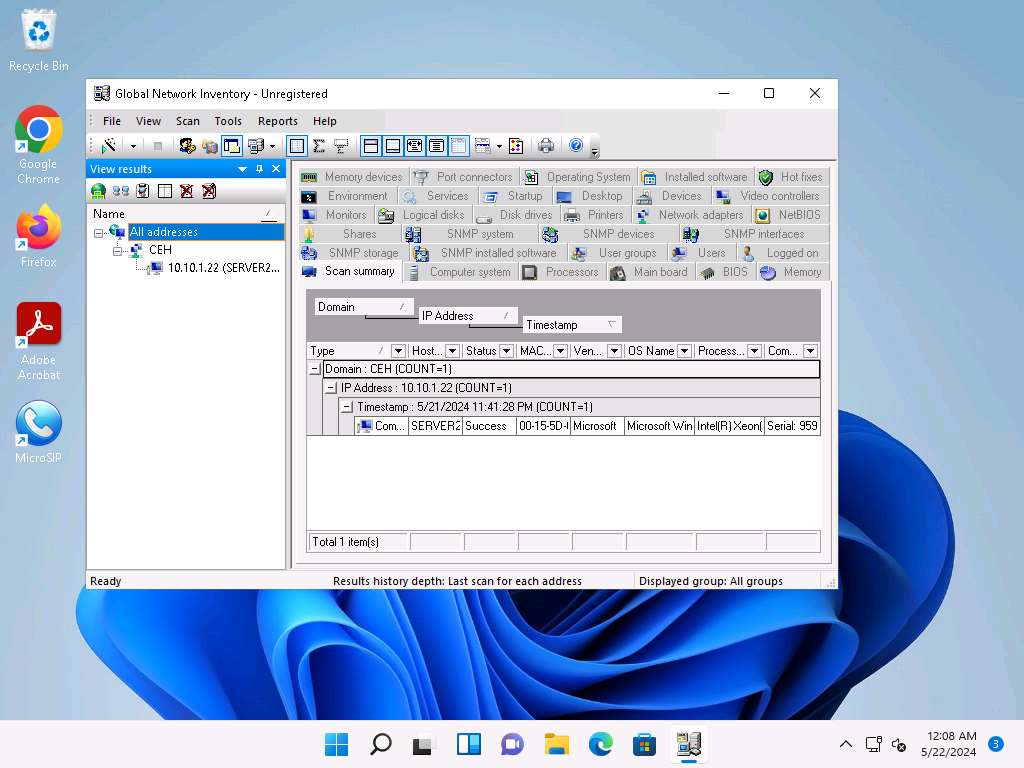Click the printer icon in the toolbar
The image size is (1024, 768).
(546, 146)
